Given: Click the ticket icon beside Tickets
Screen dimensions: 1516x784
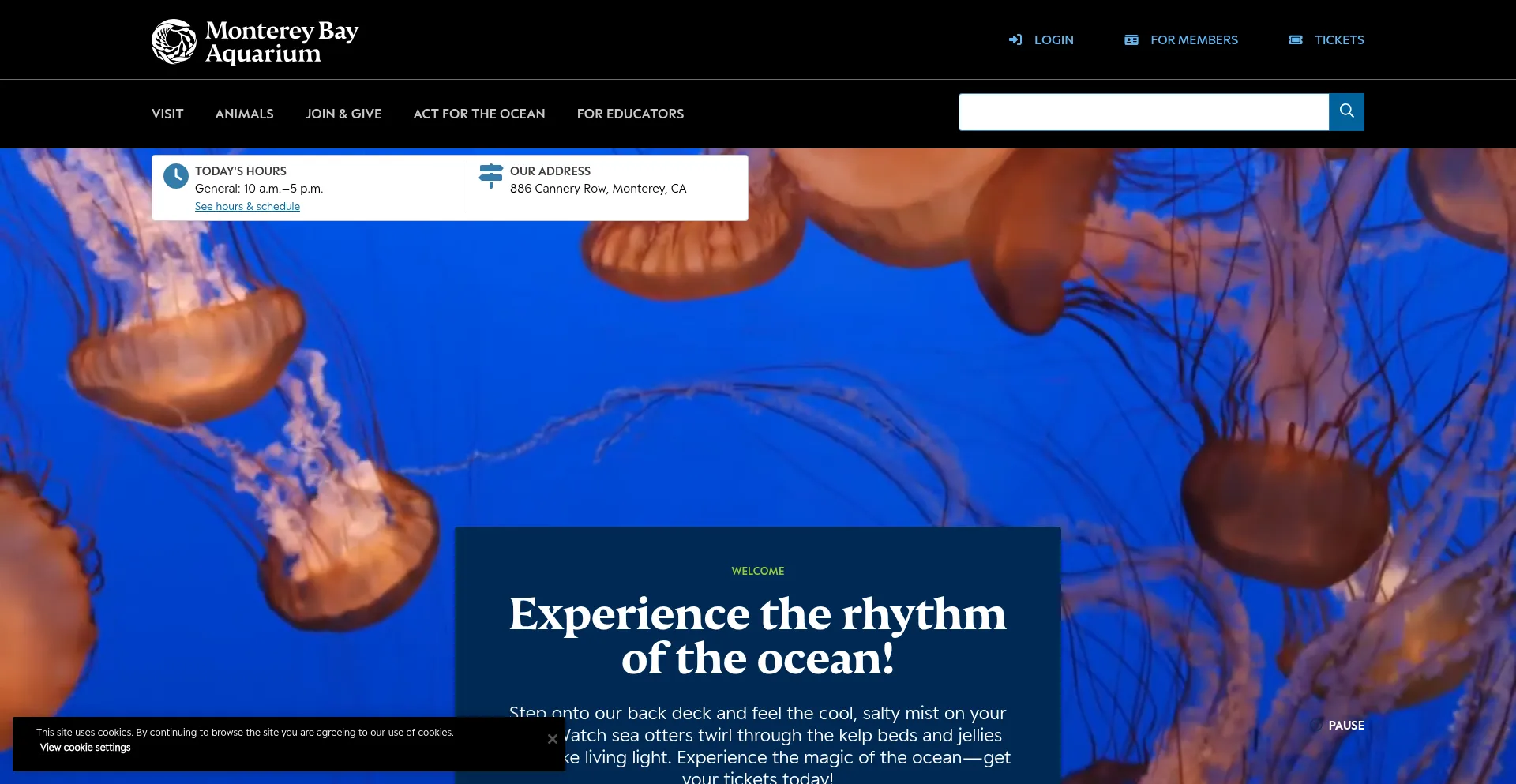Looking at the screenshot, I should (1296, 39).
